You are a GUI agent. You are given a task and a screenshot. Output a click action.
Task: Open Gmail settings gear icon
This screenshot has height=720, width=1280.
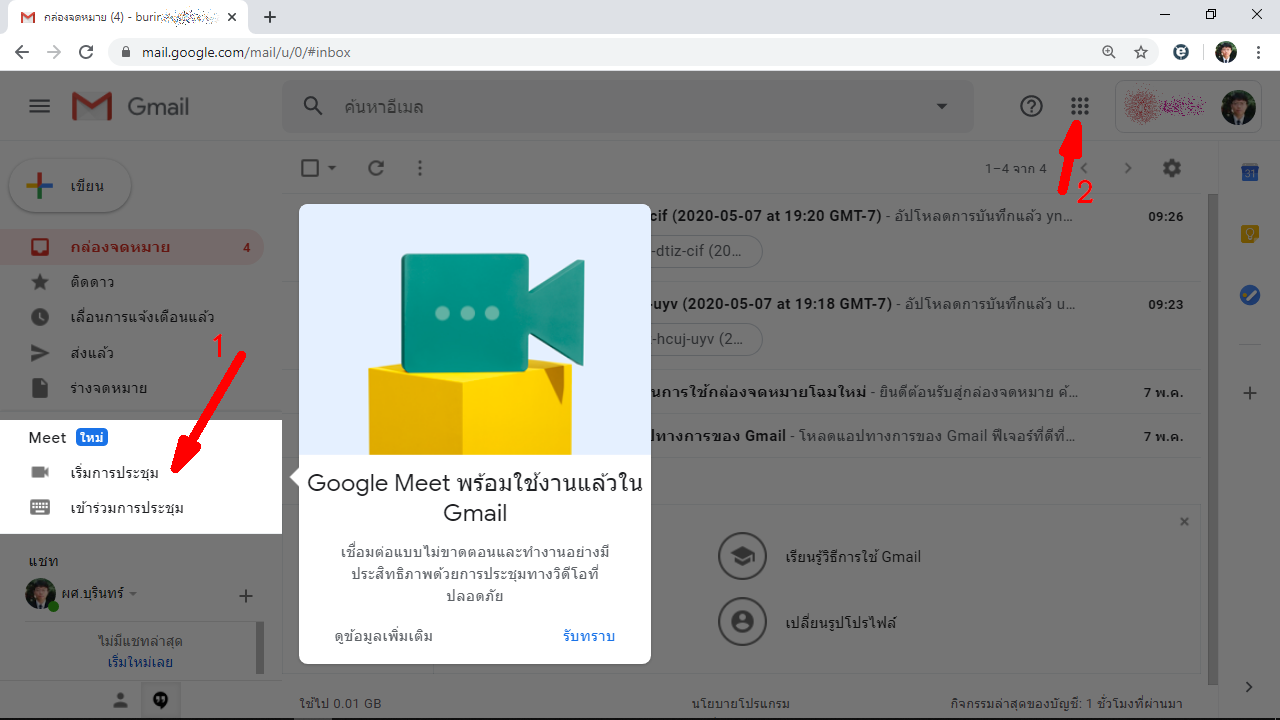click(1172, 168)
